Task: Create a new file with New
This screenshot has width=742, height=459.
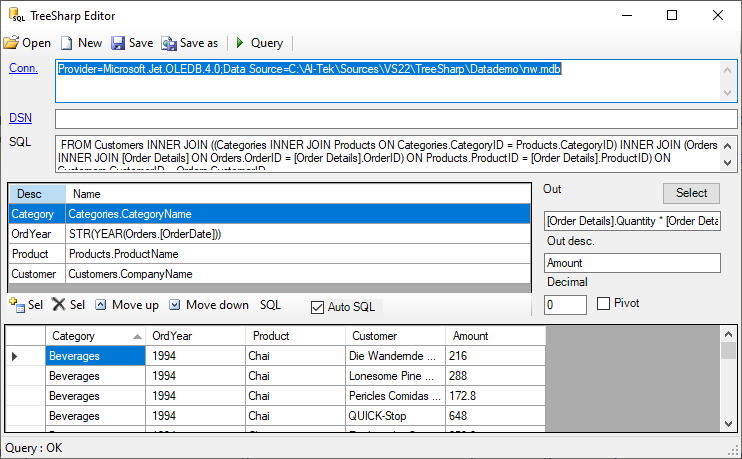Action: click(x=81, y=43)
